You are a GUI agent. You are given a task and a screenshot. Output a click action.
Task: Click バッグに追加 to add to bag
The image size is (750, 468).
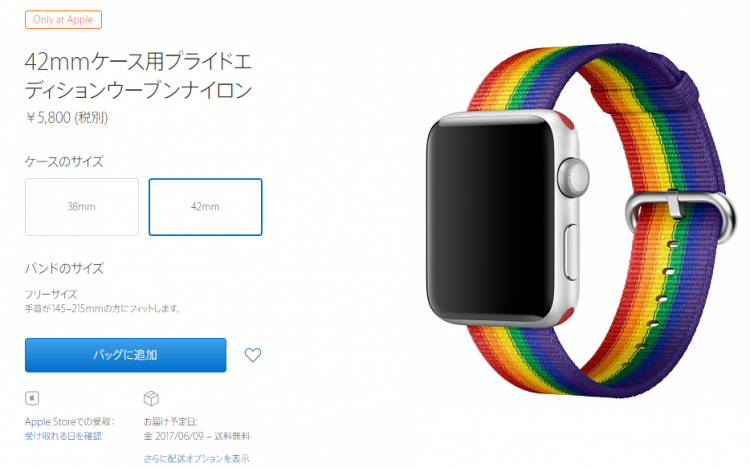(125, 355)
